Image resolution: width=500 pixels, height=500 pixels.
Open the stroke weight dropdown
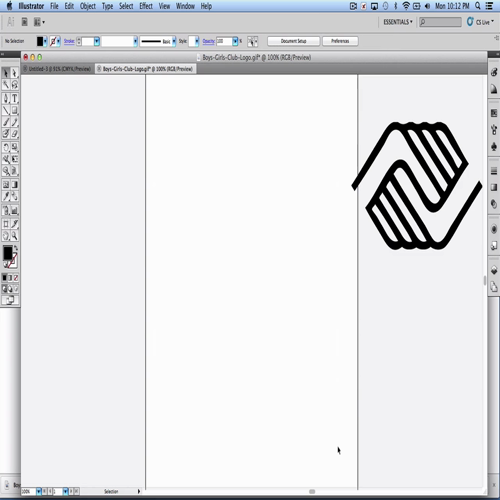(97, 41)
